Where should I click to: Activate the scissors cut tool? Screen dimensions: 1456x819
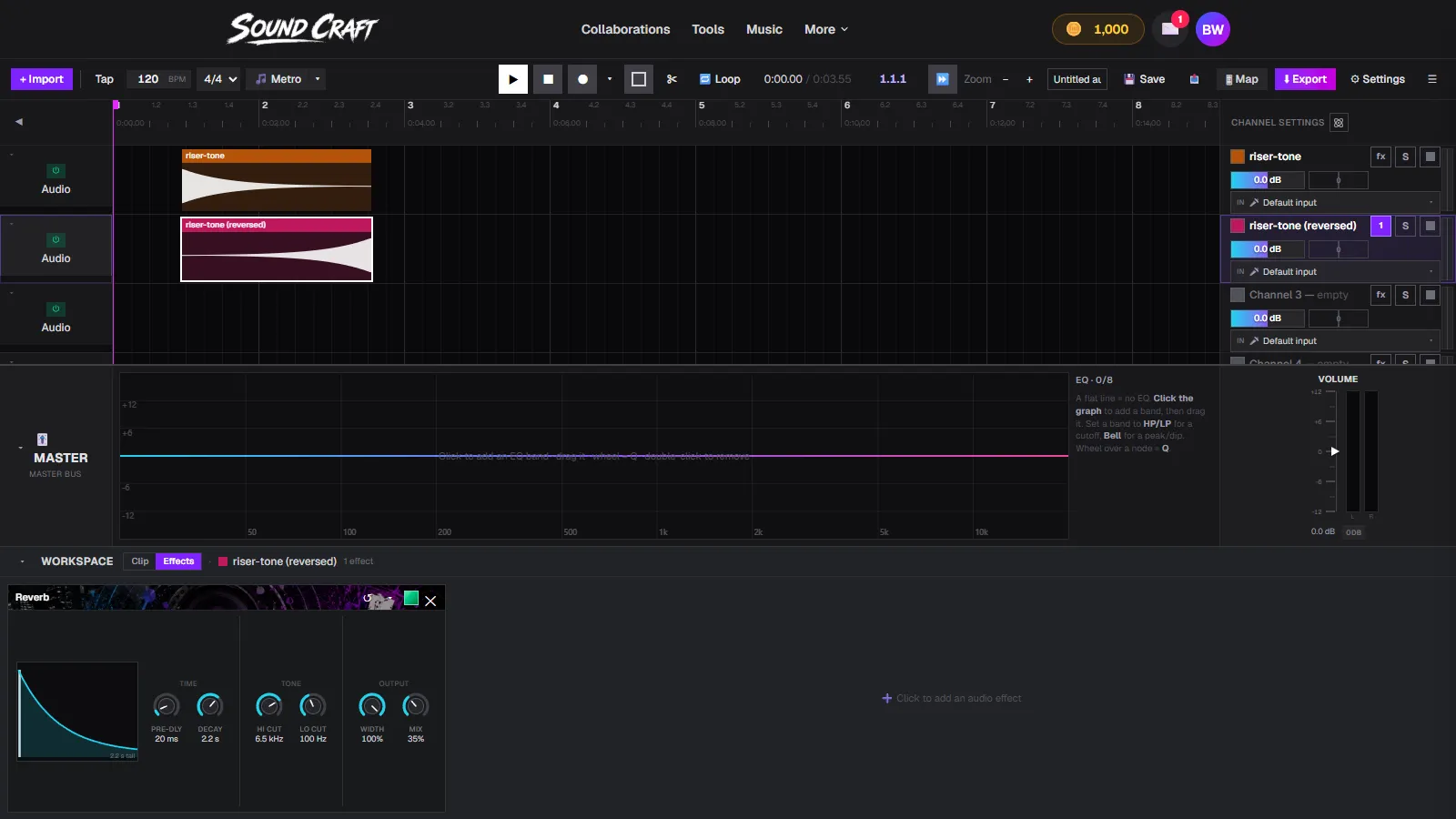[x=672, y=79]
